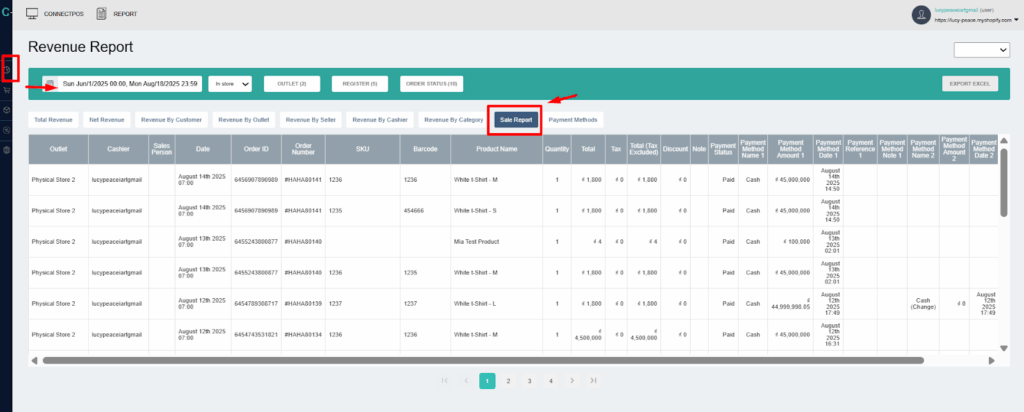The height and width of the screenshot is (412, 1024).
Task: Open the Net Revenue tab
Action: click(106, 120)
